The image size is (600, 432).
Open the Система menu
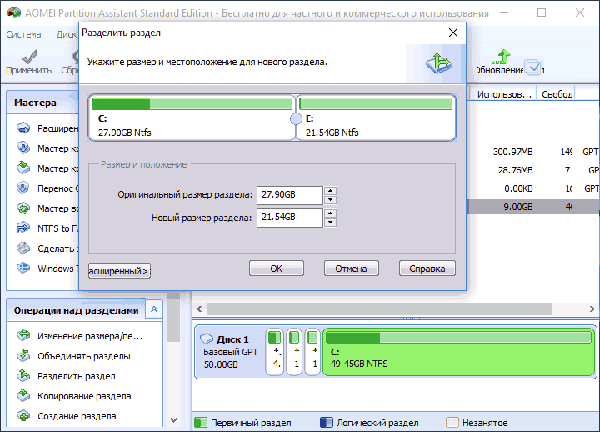(24, 34)
